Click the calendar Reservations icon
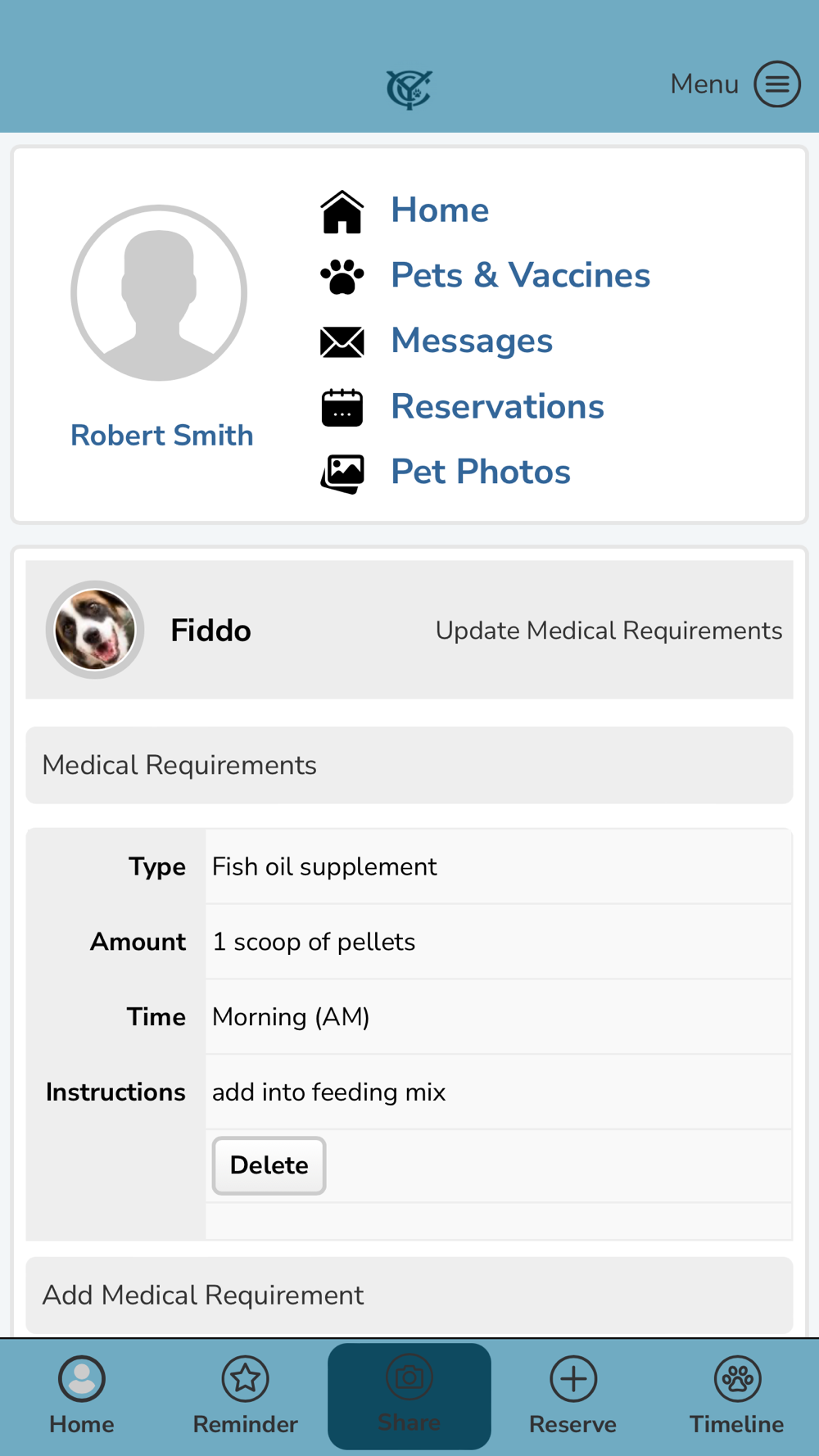 point(342,408)
